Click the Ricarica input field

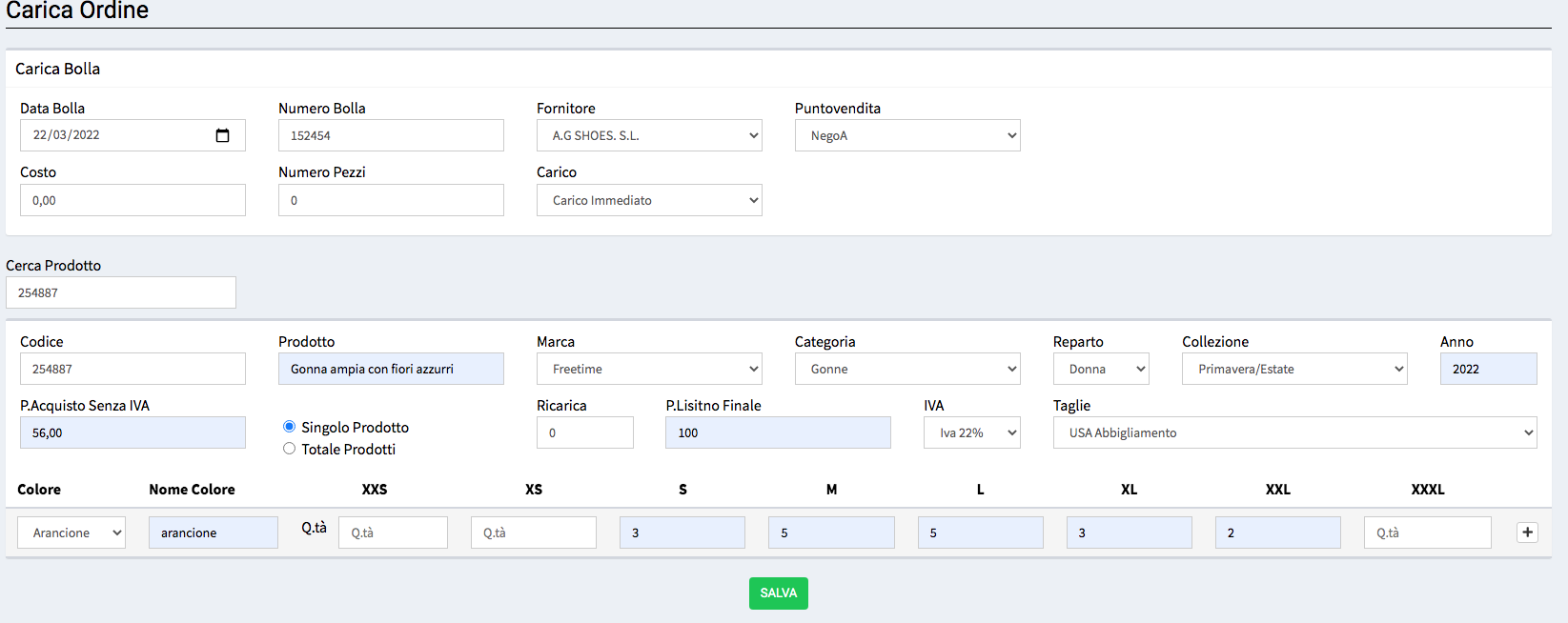coord(585,432)
